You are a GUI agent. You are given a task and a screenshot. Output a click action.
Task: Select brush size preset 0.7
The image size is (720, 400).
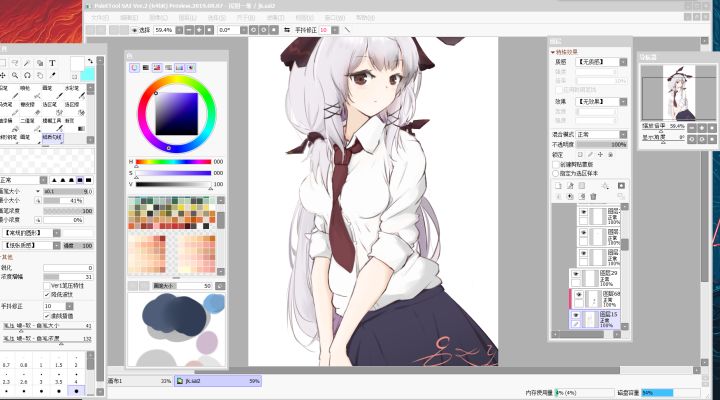pyautogui.click(x=6, y=361)
